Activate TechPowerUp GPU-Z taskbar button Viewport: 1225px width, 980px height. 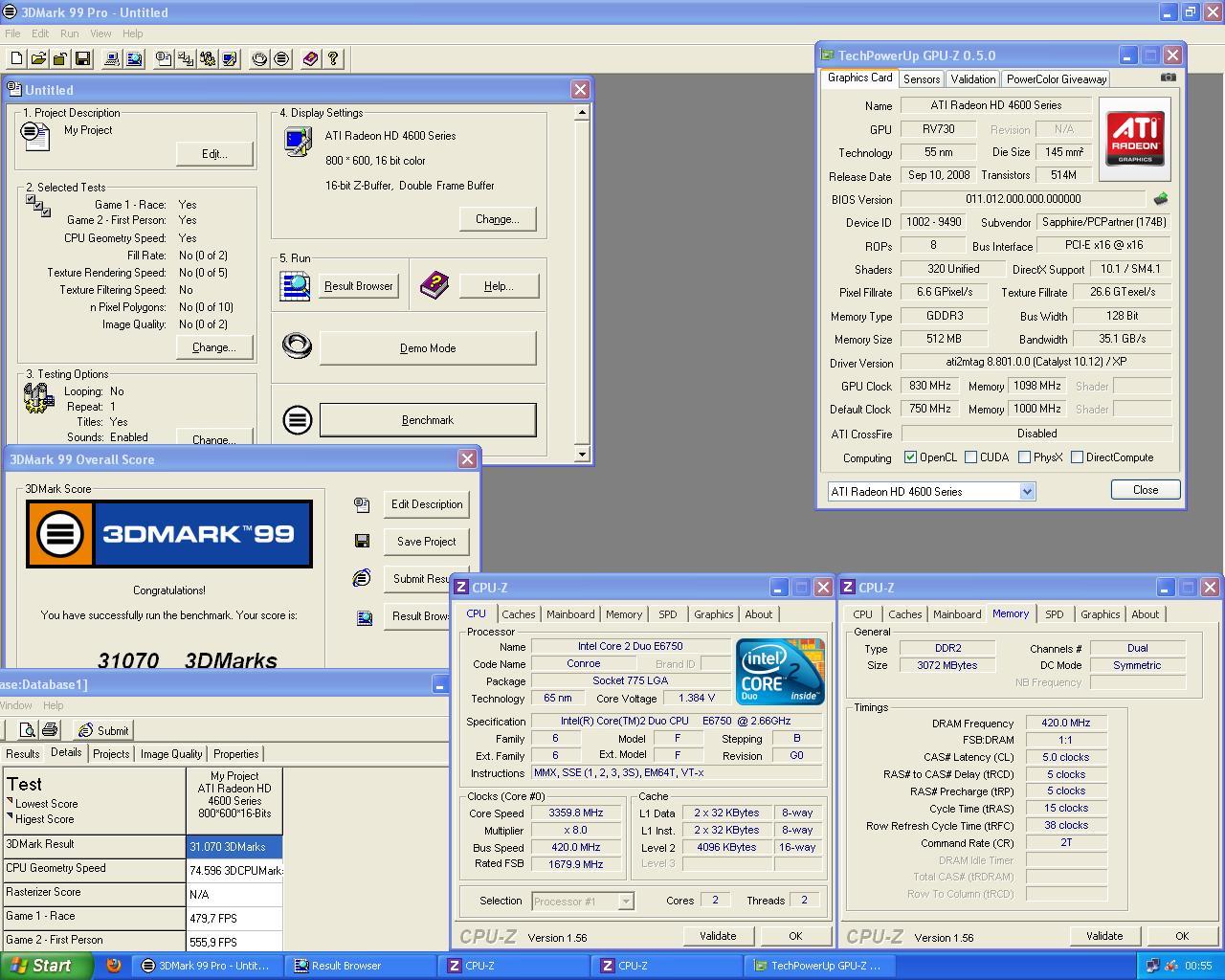[820, 966]
